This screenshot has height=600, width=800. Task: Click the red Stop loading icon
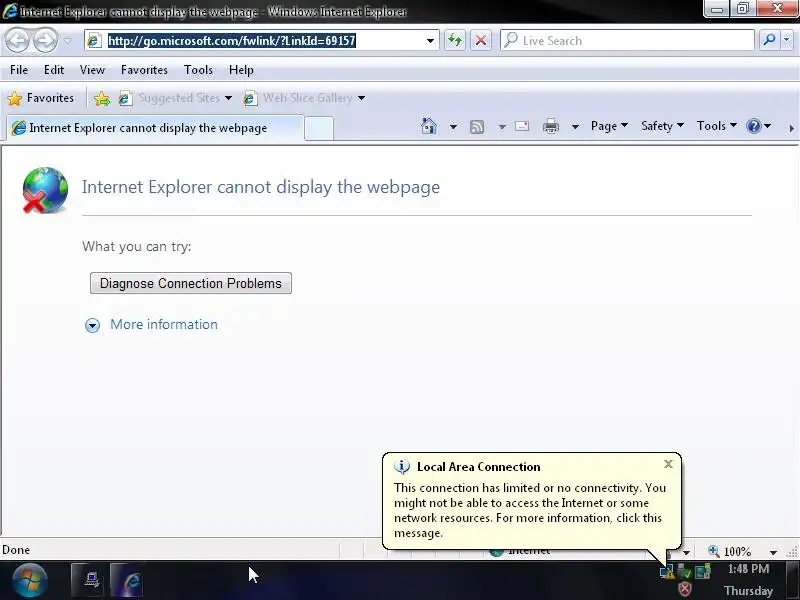[x=481, y=40]
